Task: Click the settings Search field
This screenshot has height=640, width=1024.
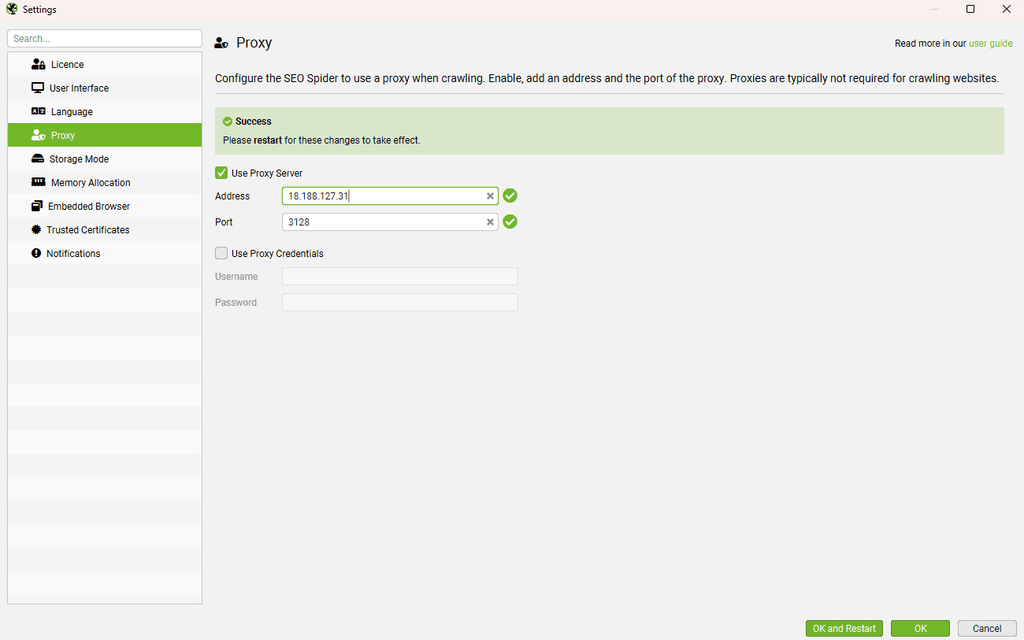Action: point(104,39)
